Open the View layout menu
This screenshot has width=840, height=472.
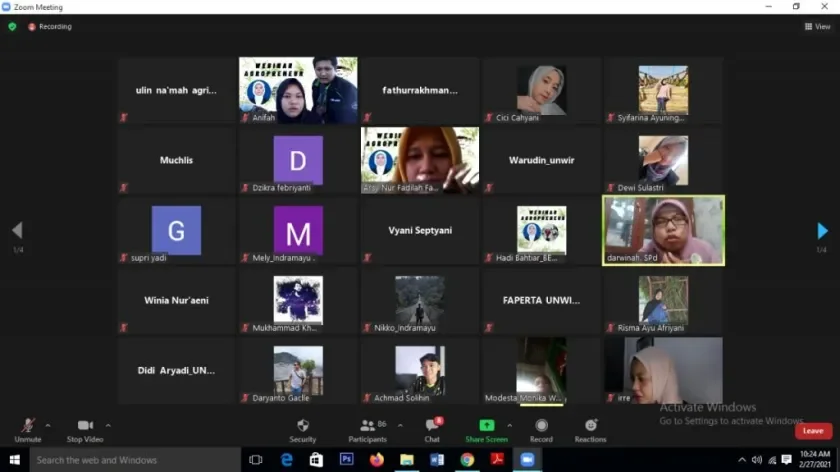817,27
